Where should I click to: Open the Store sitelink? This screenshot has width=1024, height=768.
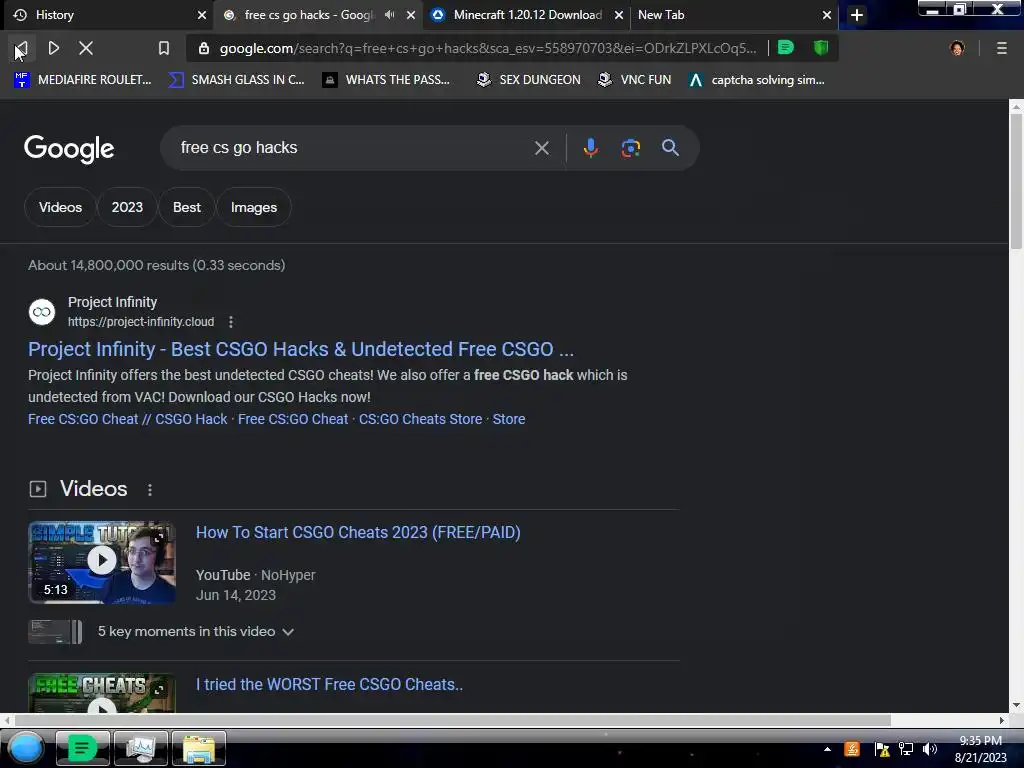click(x=509, y=419)
